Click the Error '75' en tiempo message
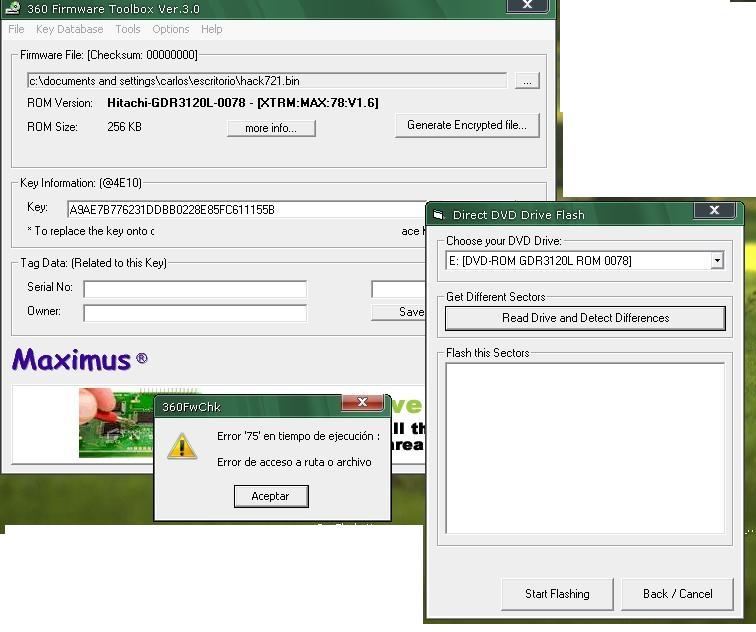756x632 pixels. [298, 436]
